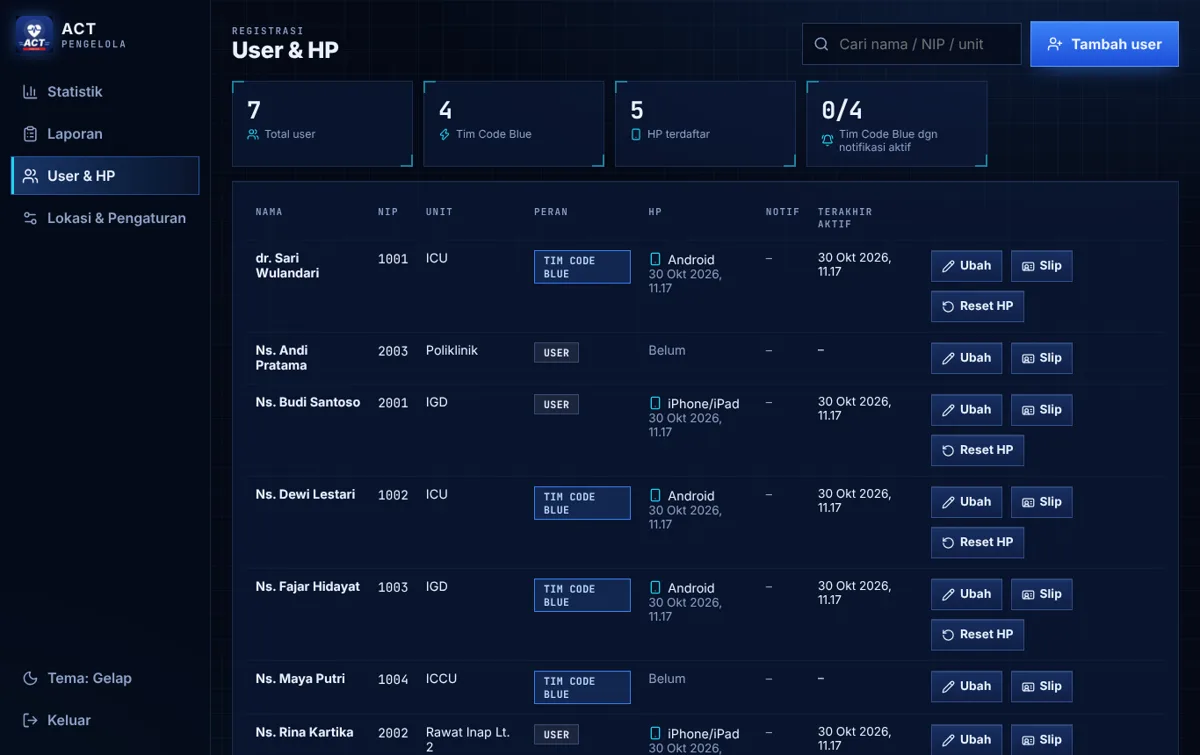Click the iPhone/iPad device icon for Ns. Rina Kartika

coord(656,733)
